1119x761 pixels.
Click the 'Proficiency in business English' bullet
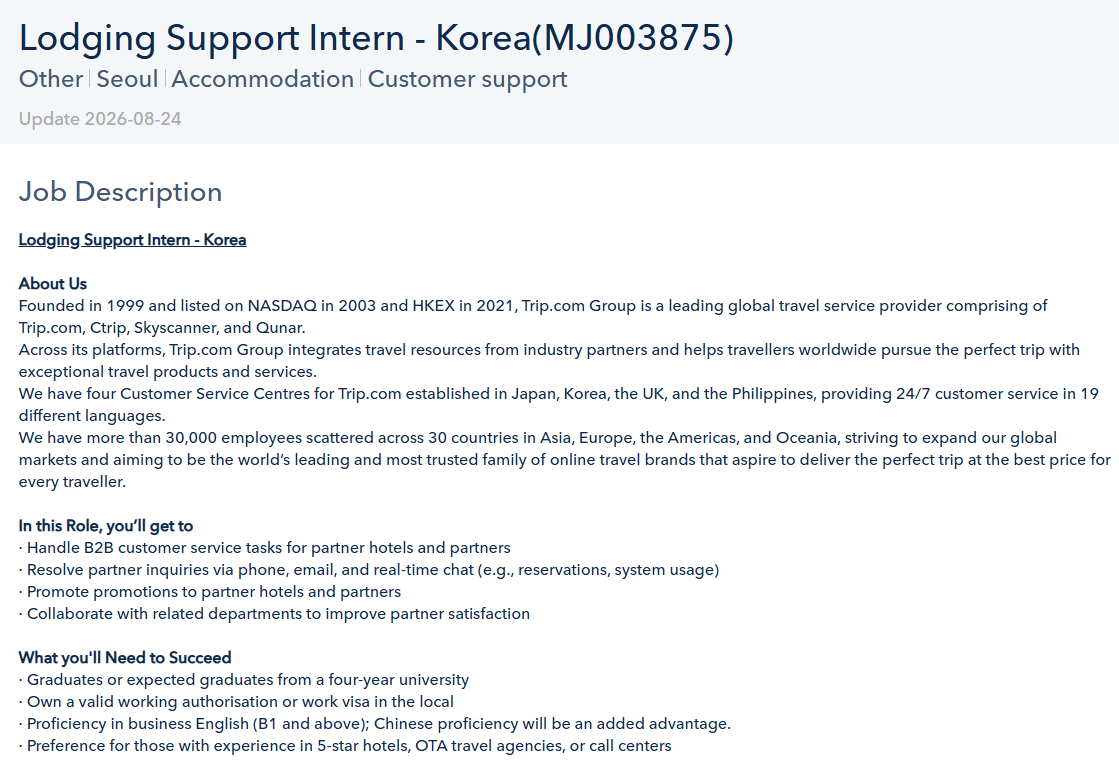(375, 724)
